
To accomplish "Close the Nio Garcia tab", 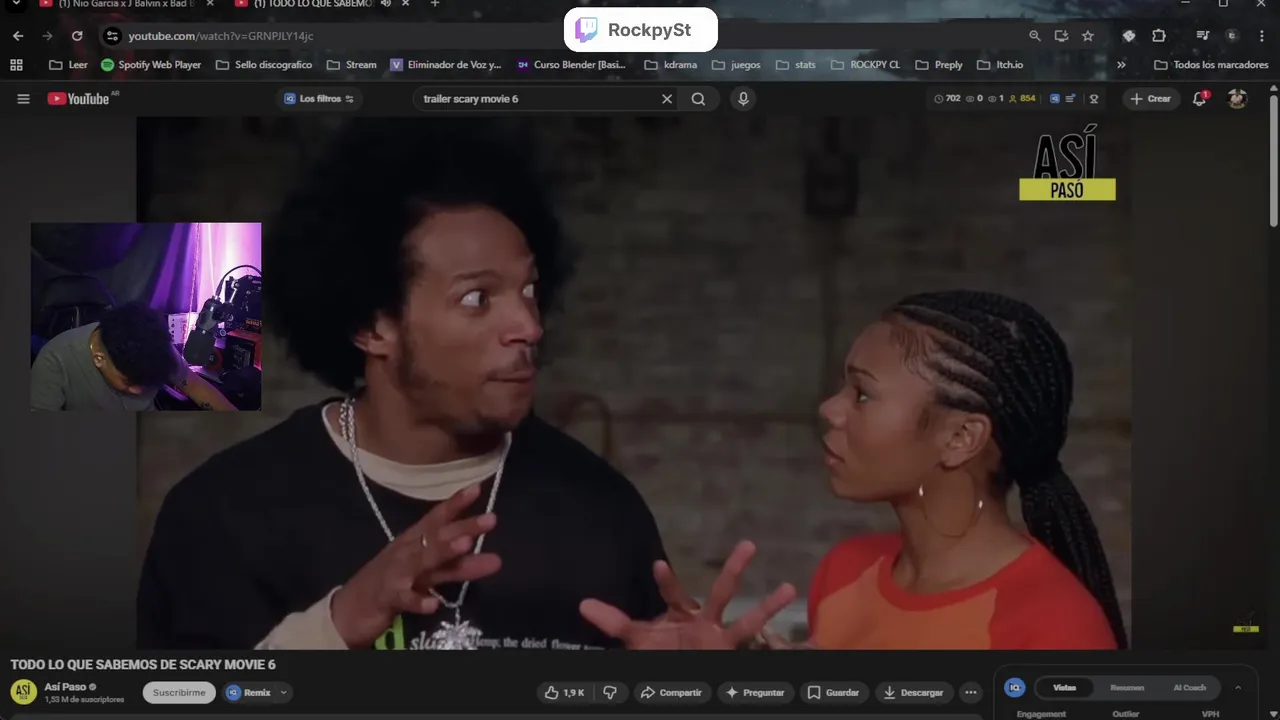I will [x=210, y=4].
